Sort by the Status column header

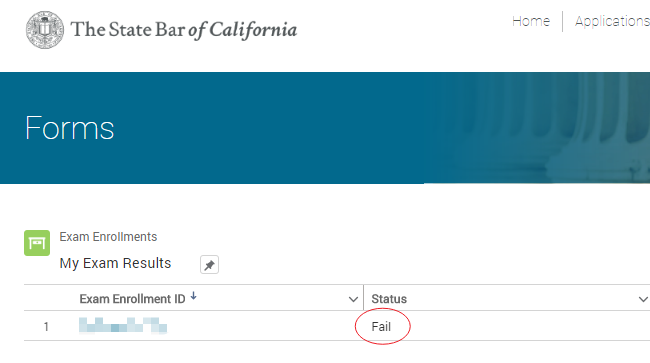(x=389, y=299)
